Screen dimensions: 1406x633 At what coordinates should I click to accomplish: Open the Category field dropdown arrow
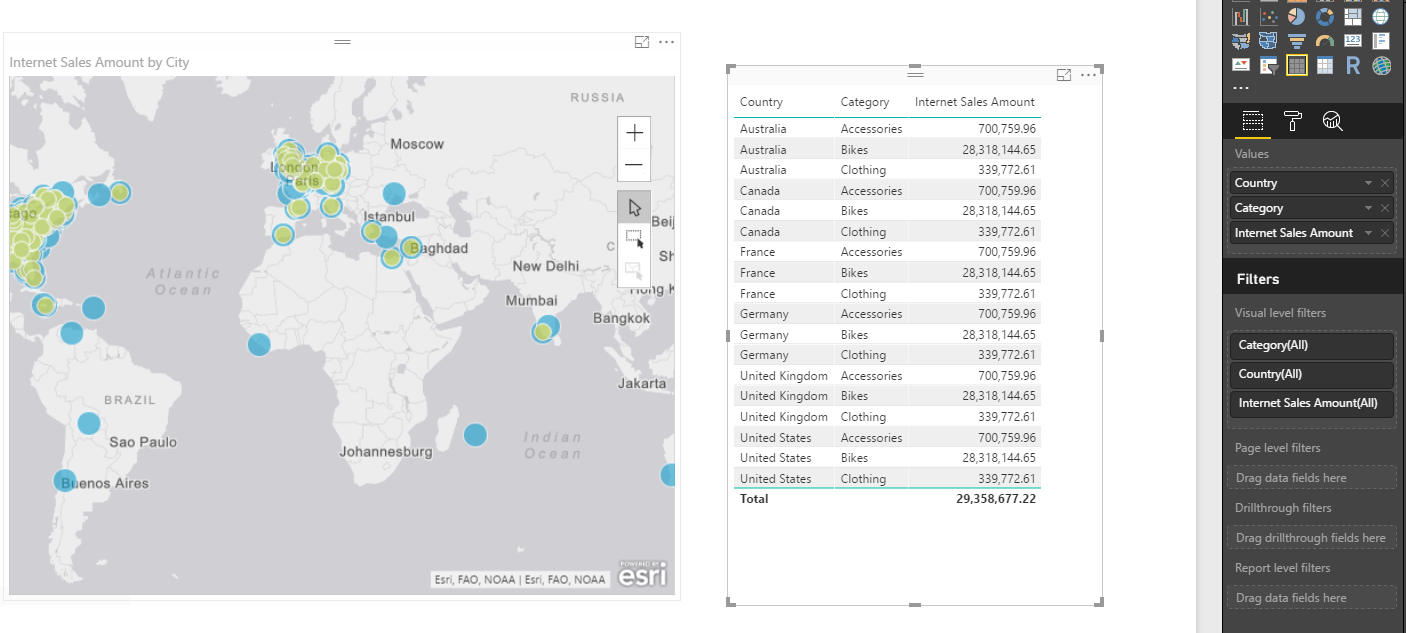point(1368,208)
